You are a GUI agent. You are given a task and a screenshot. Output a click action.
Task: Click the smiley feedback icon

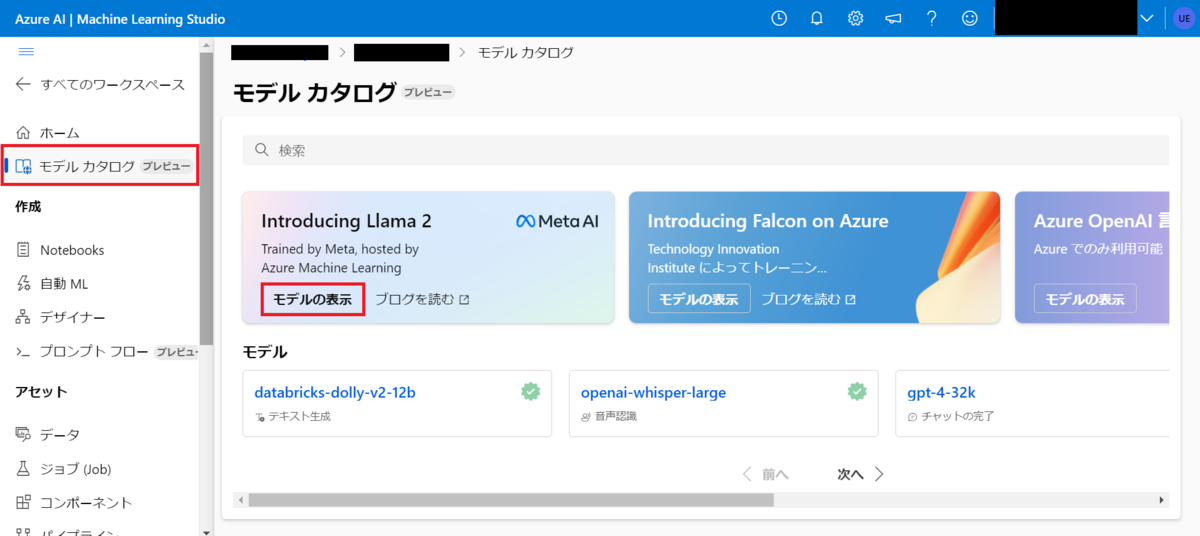point(969,18)
